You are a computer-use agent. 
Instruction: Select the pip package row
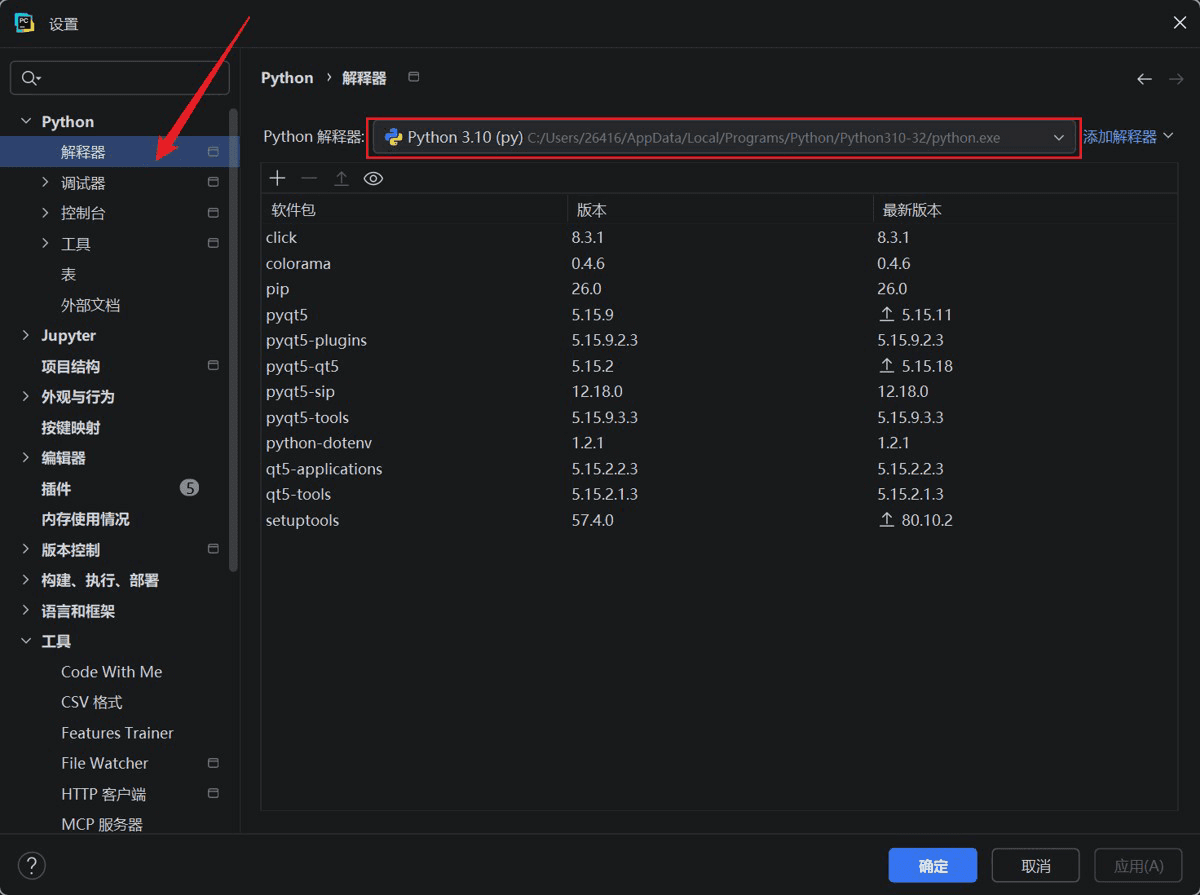pyautogui.click(x=719, y=289)
